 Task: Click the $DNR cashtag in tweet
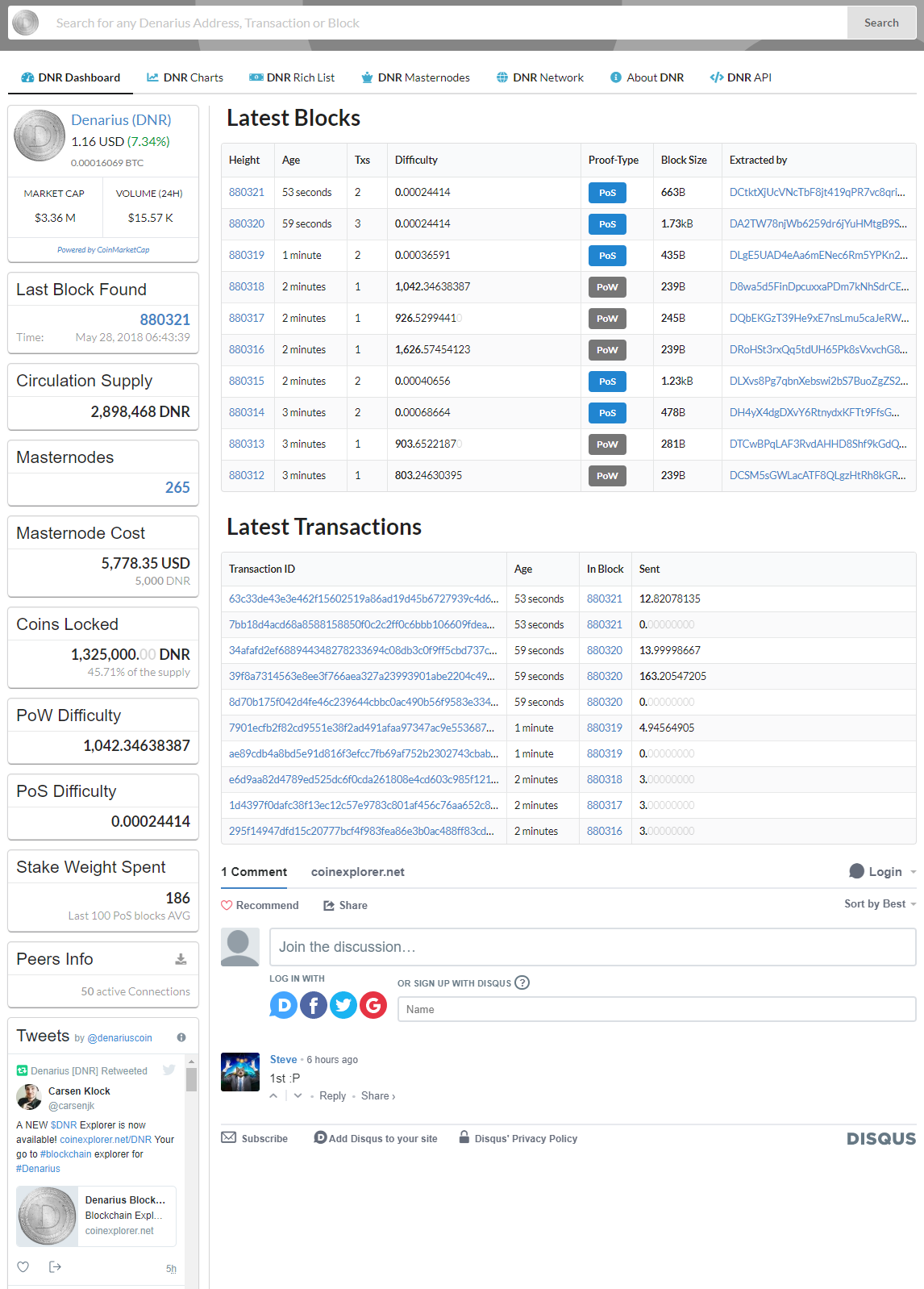pyautogui.click(x=64, y=1125)
